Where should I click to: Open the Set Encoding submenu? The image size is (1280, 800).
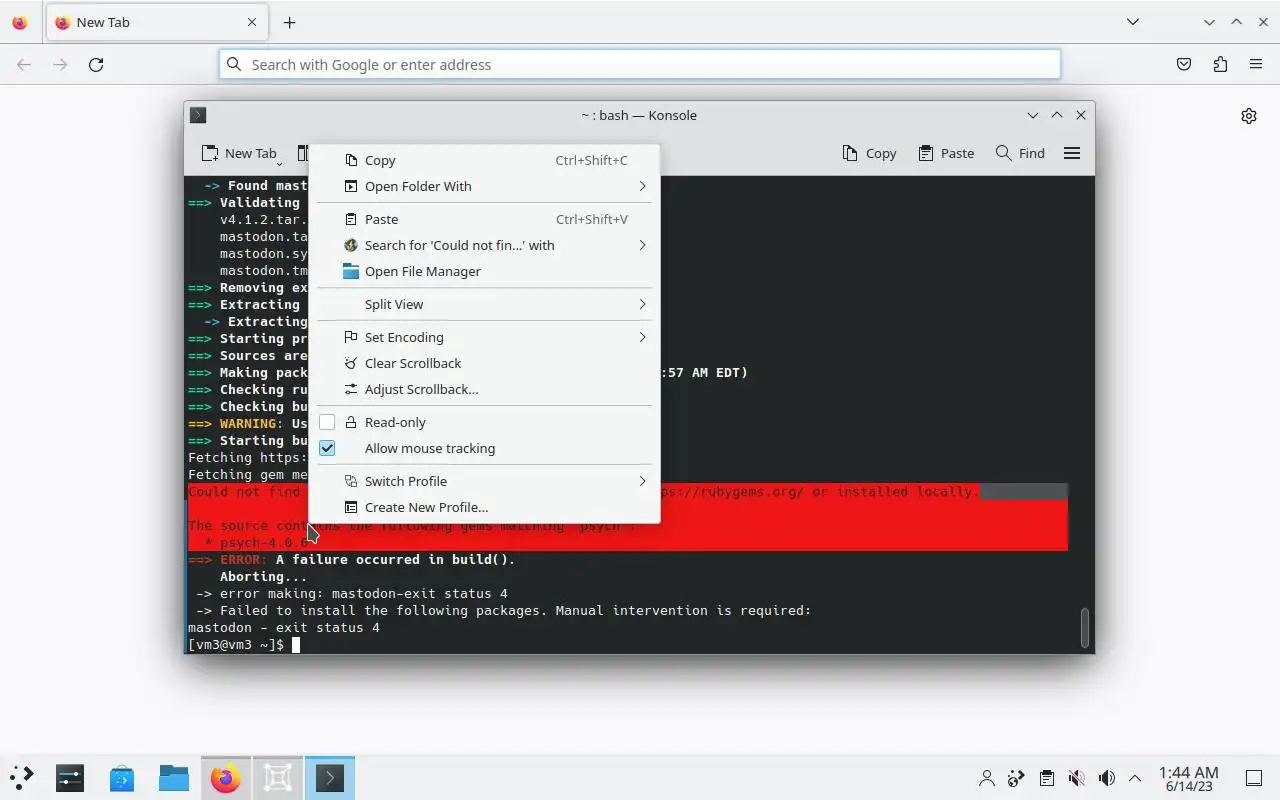pos(485,337)
